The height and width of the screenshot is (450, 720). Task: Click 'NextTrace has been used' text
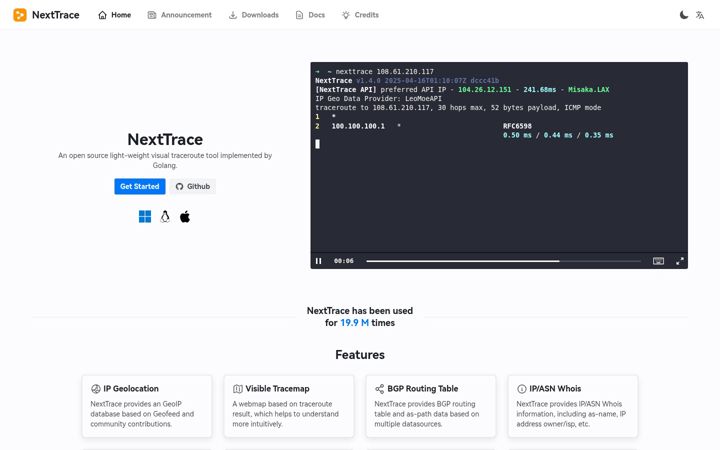click(x=360, y=311)
